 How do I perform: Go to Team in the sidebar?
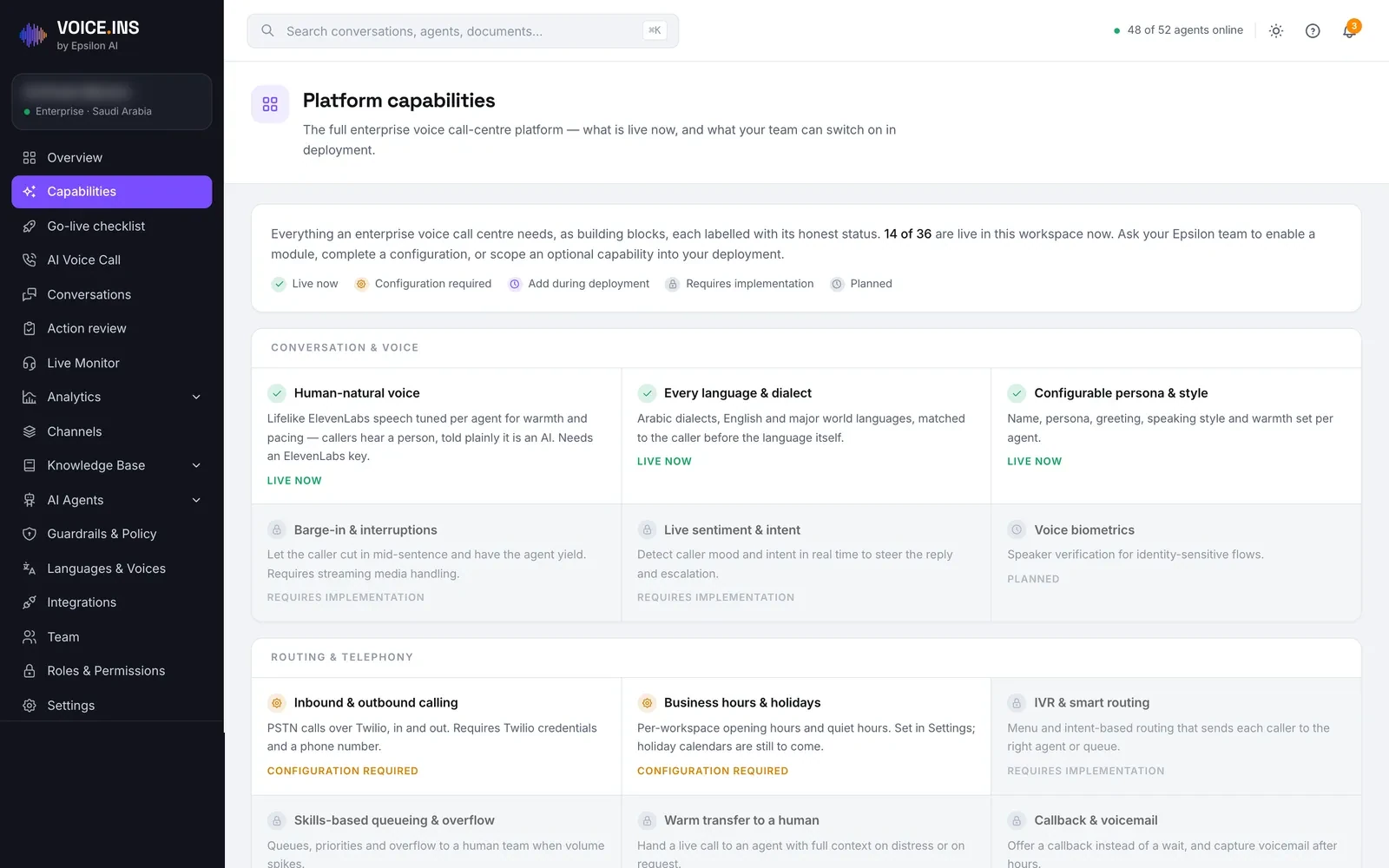click(112, 637)
